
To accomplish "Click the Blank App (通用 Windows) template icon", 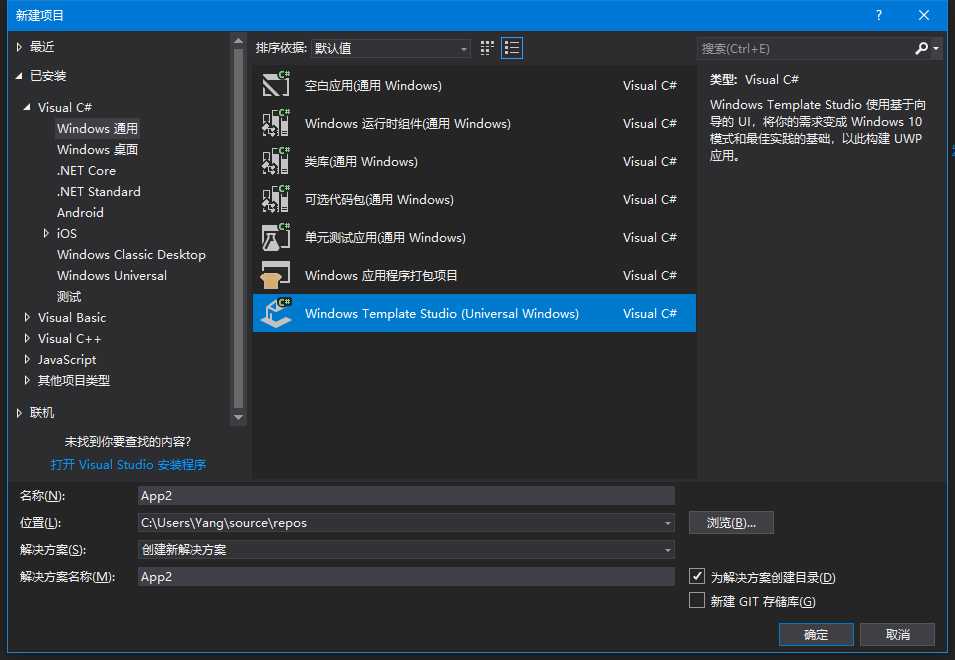I will [276, 85].
